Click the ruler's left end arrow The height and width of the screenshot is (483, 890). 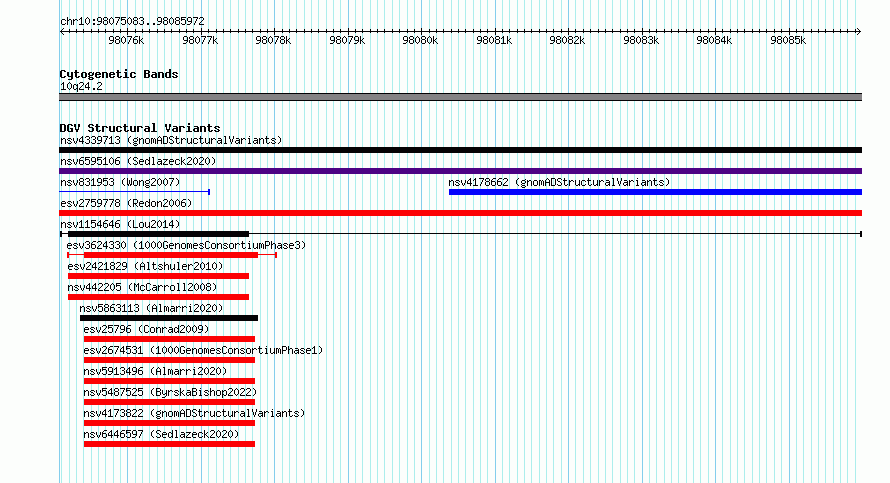point(62,31)
